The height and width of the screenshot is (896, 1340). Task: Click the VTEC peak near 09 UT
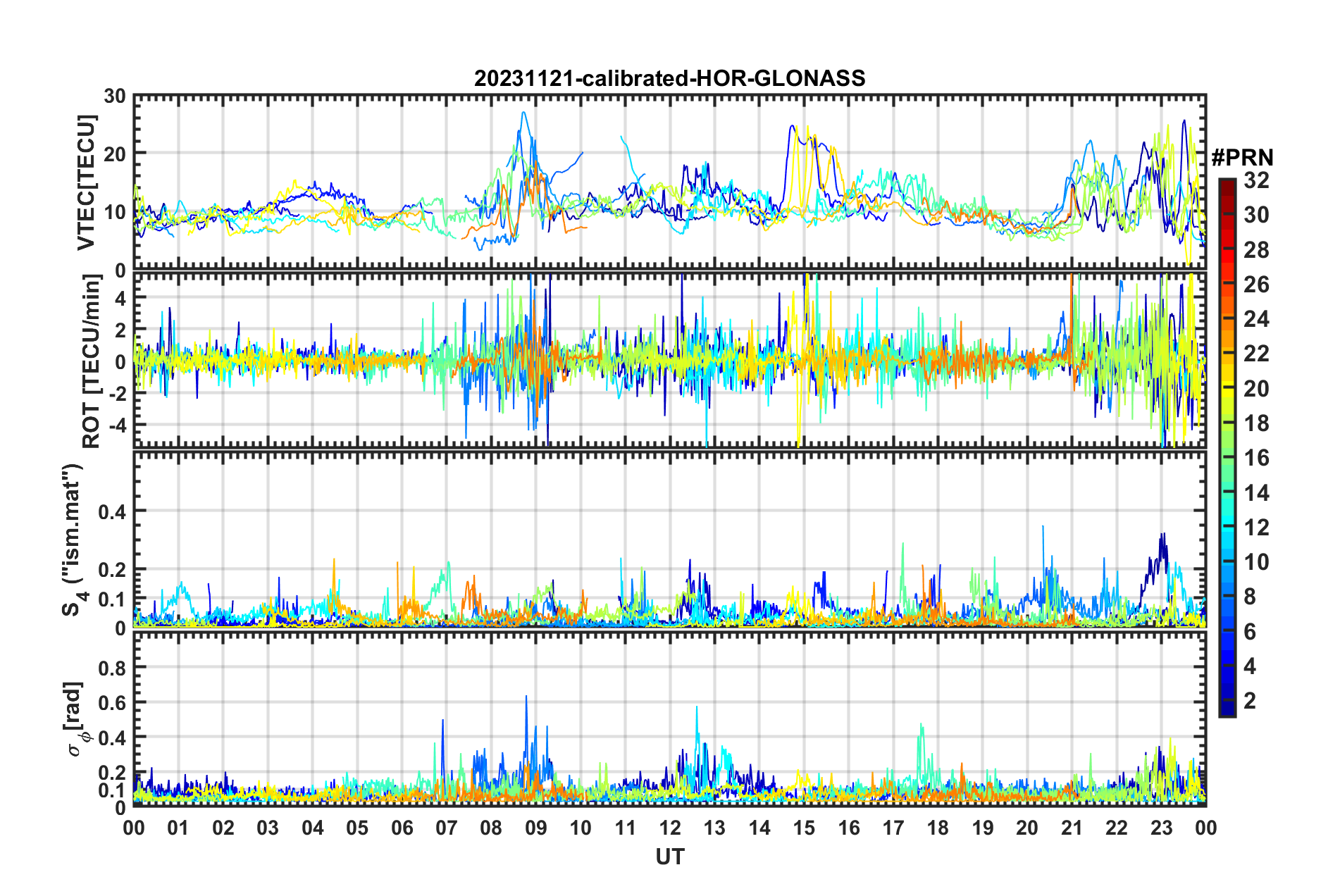[523, 113]
